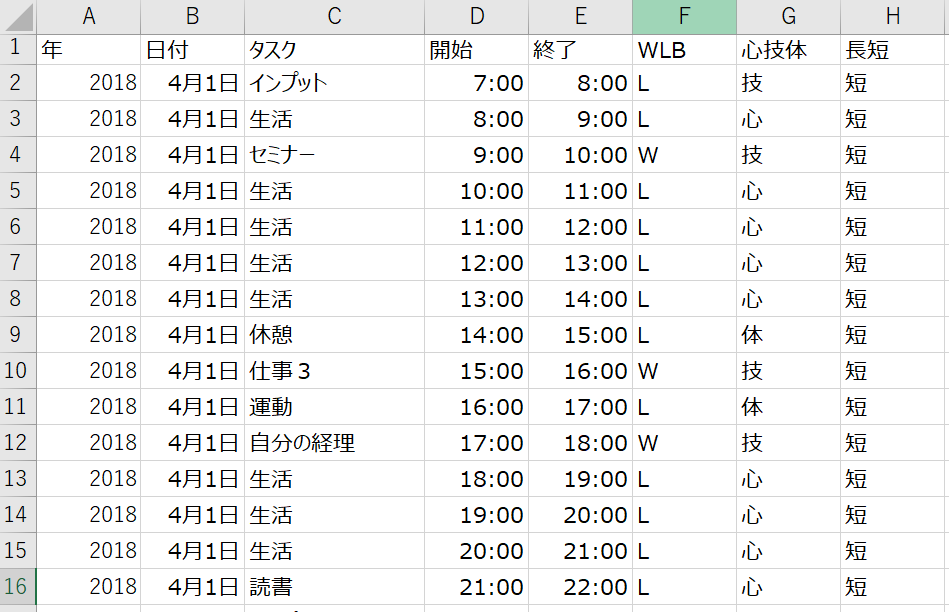Click end time 22:00 cell
This screenshot has height=612, width=949.
point(580,586)
